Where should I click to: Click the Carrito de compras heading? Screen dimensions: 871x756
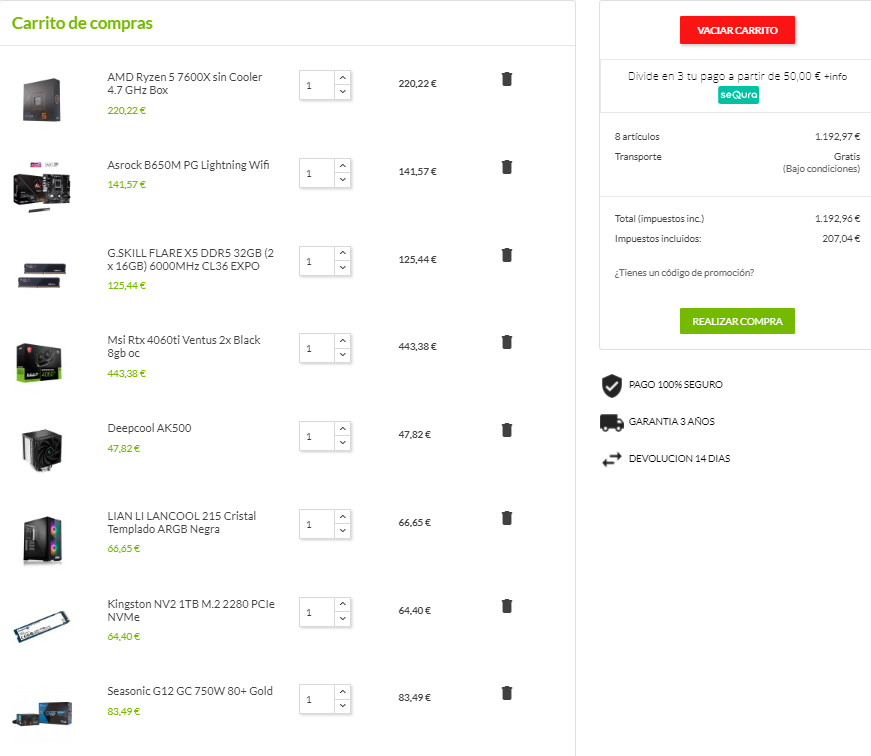(82, 23)
